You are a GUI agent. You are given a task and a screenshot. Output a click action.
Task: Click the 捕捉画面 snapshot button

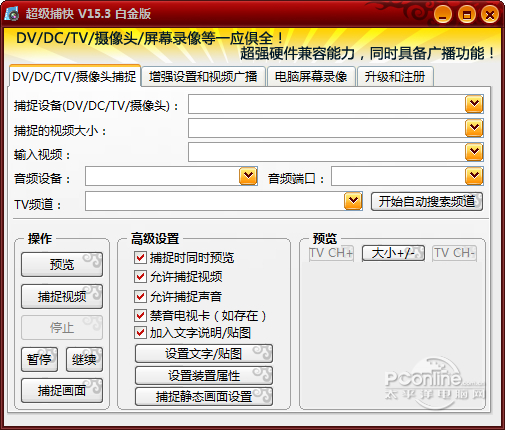(x=62, y=390)
